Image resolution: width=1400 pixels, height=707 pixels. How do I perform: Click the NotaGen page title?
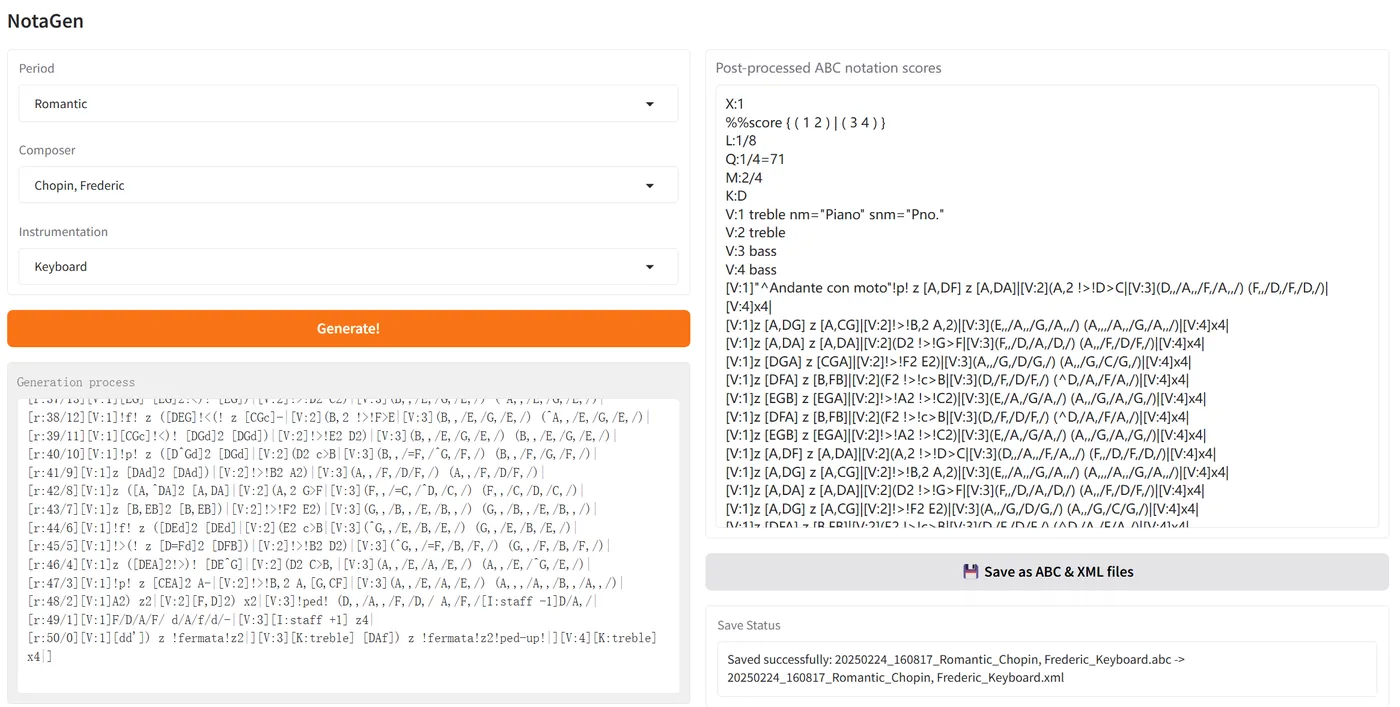pos(45,21)
